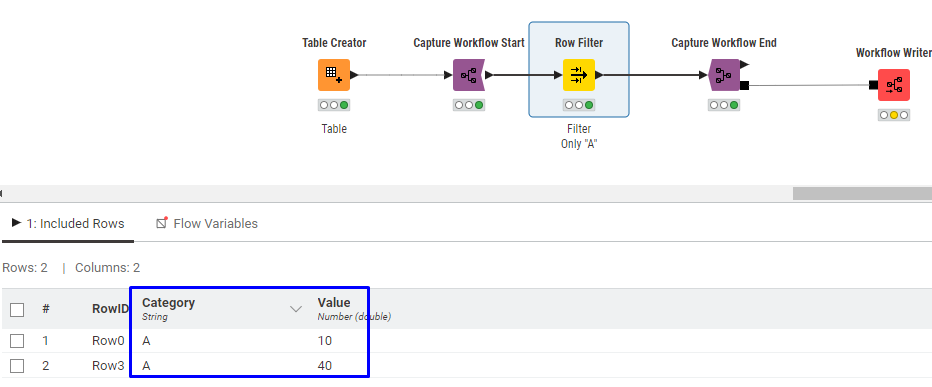932x387 pixels.
Task: Click the purple Capture Workflow End node
Action: pyautogui.click(x=723, y=75)
